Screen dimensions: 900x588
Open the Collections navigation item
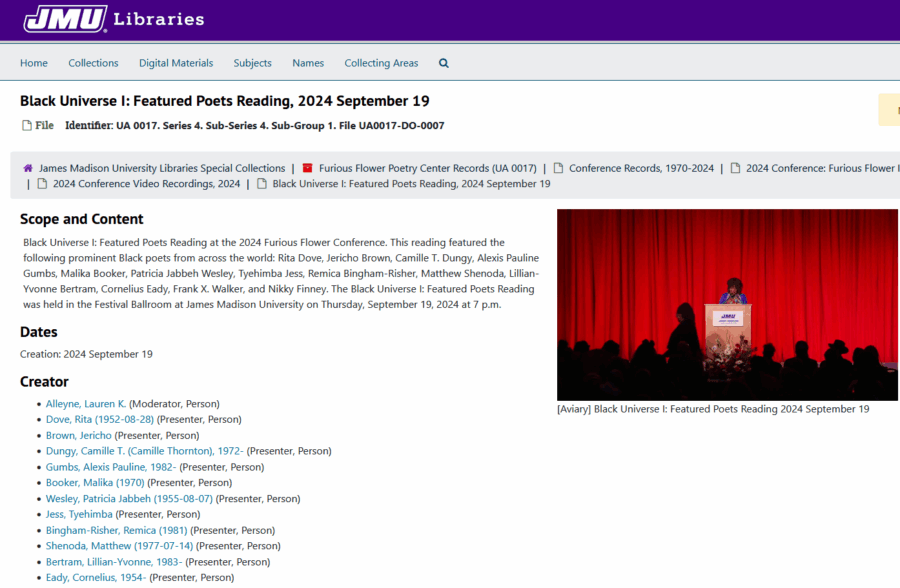pyautogui.click(x=93, y=62)
